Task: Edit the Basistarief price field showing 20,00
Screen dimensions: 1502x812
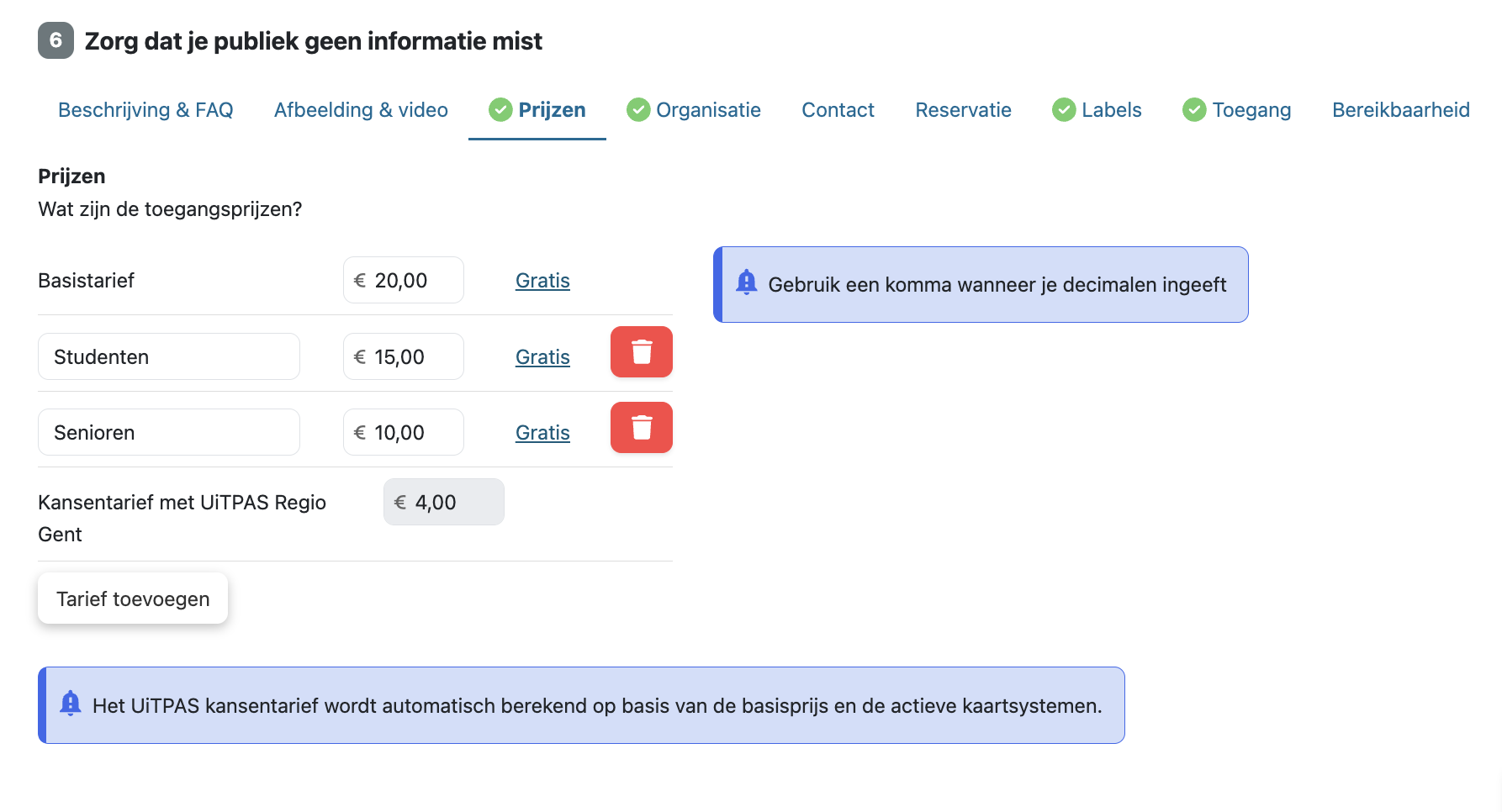Action: (404, 280)
